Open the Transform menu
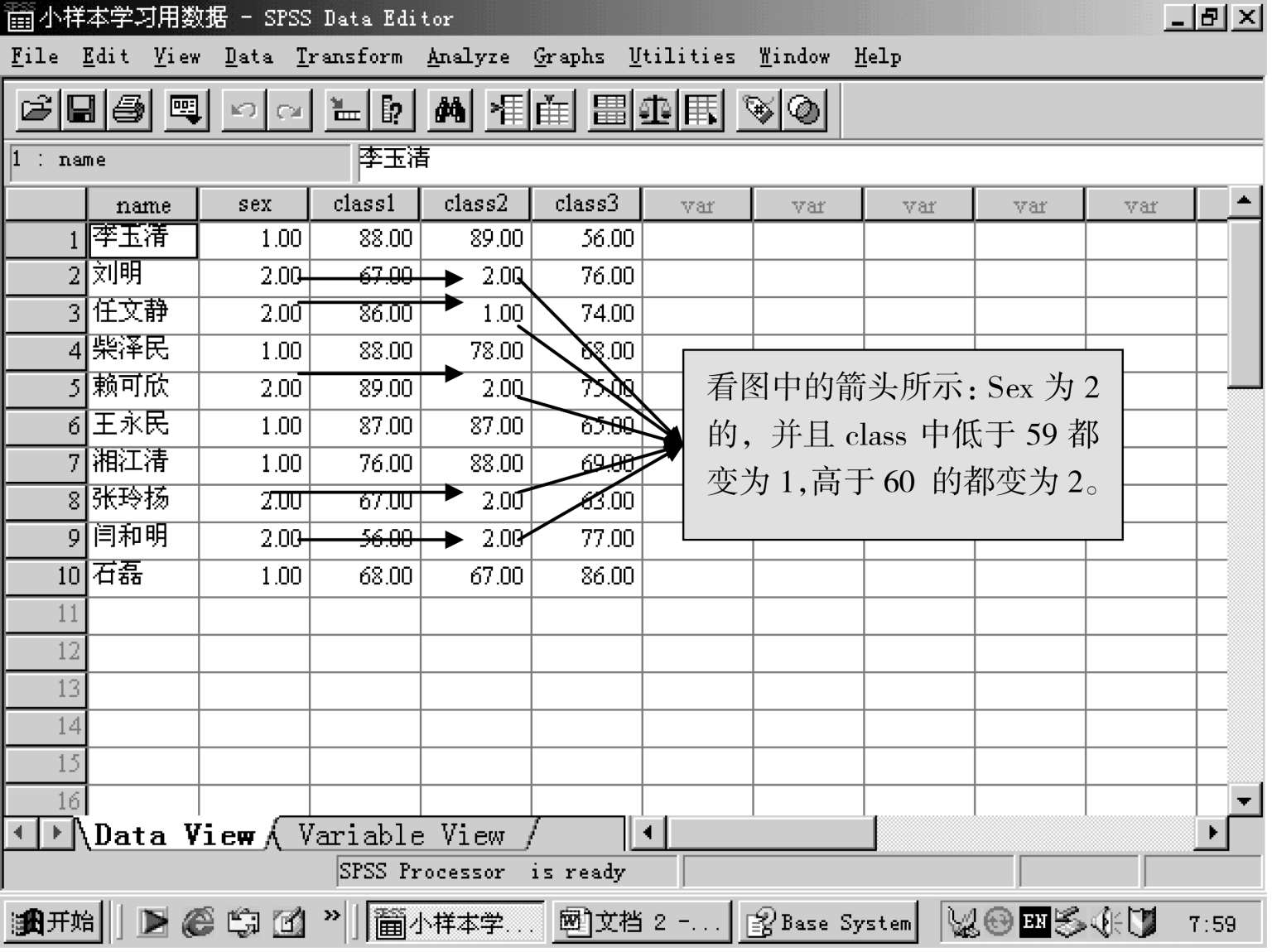Viewport: 1272px width, 952px height. (349, 56)
